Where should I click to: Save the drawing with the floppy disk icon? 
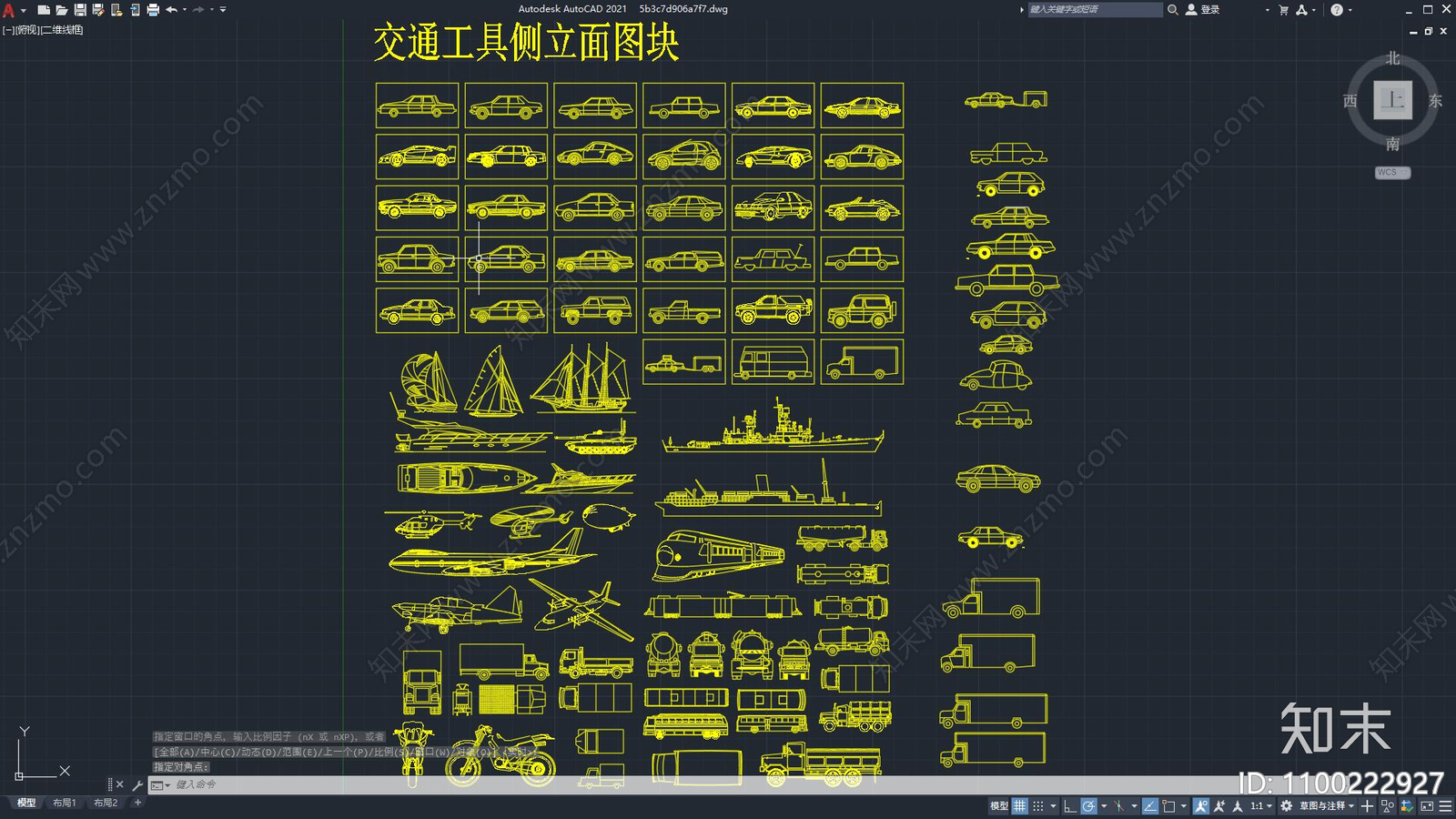point(80,9)
